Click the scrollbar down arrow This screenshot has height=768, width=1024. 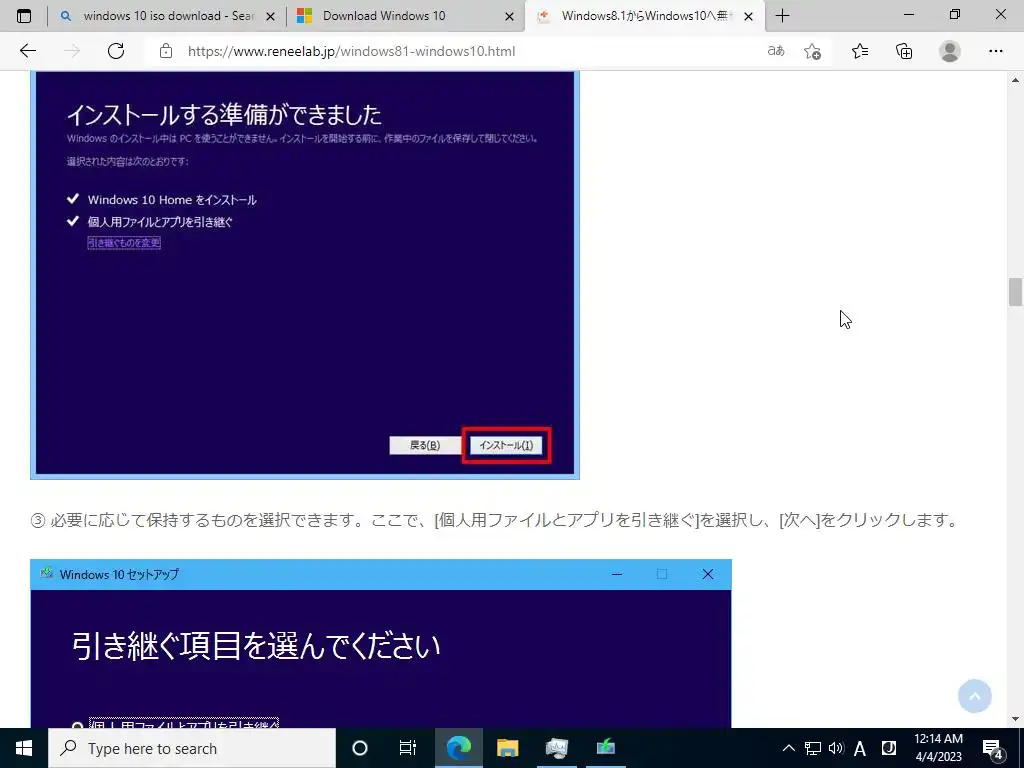tap(1015, 719)
